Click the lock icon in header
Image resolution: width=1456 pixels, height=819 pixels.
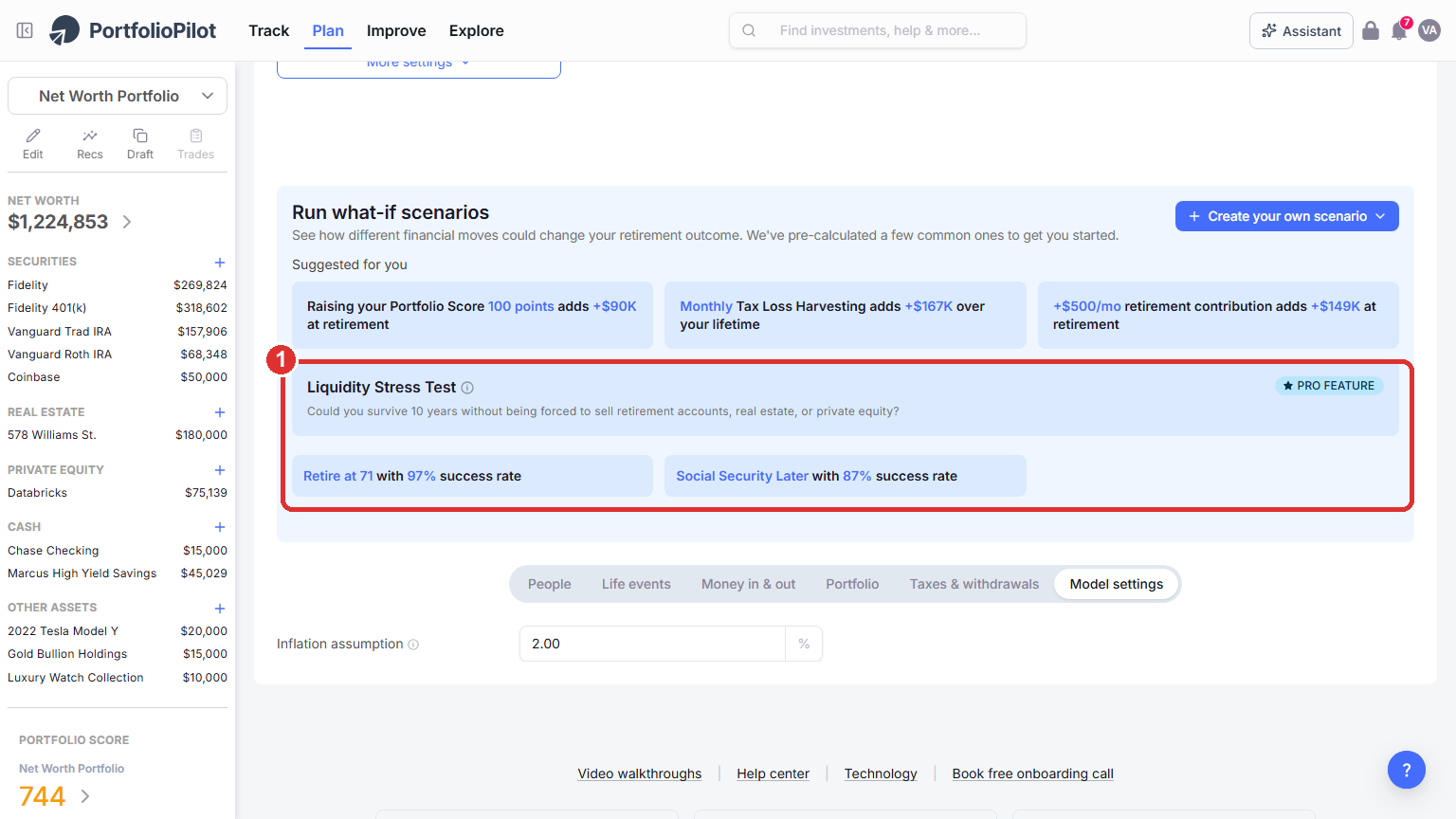[x=1371, y=30]
